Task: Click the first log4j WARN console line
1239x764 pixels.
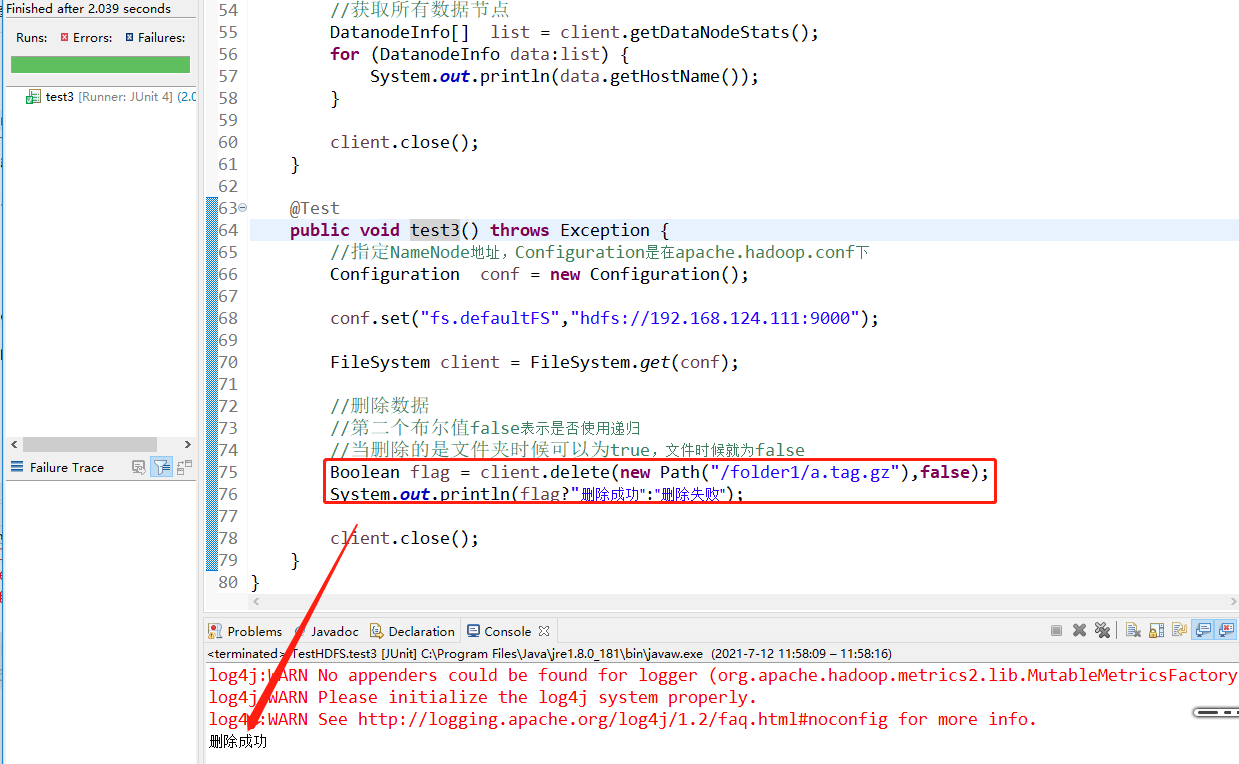Action: (x=723, y=675)
